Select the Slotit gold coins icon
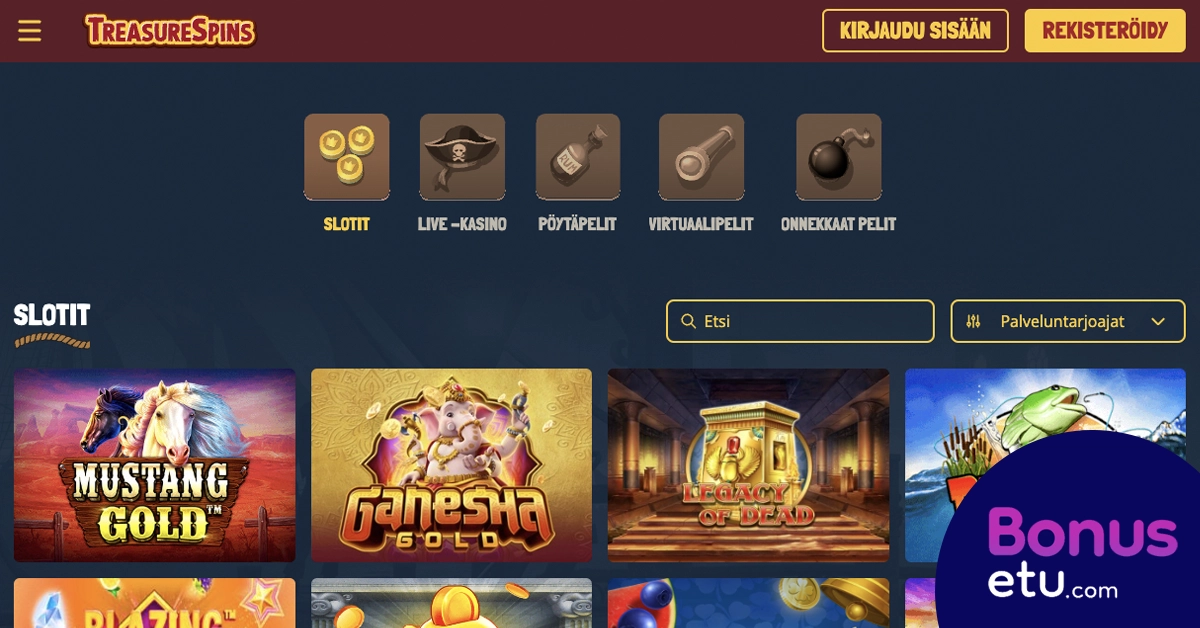This screenshot has height=628, width=1200. click(x=347, y=157)
